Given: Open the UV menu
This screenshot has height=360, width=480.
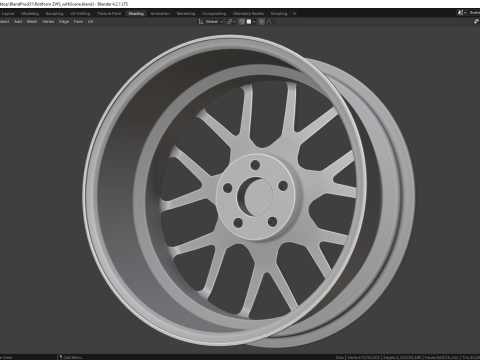Looking at the screenshot, I should click(90, 22).
